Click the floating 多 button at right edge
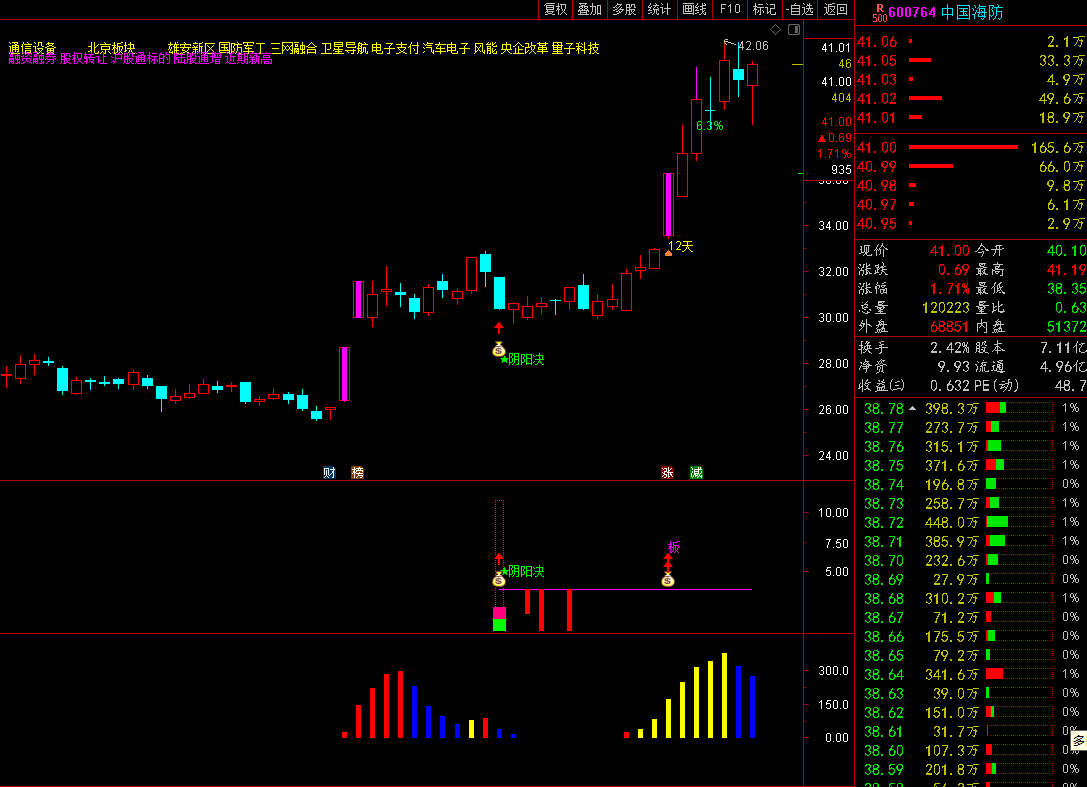The width and height of the screenshot is (1087, 787). (1079, 741)
